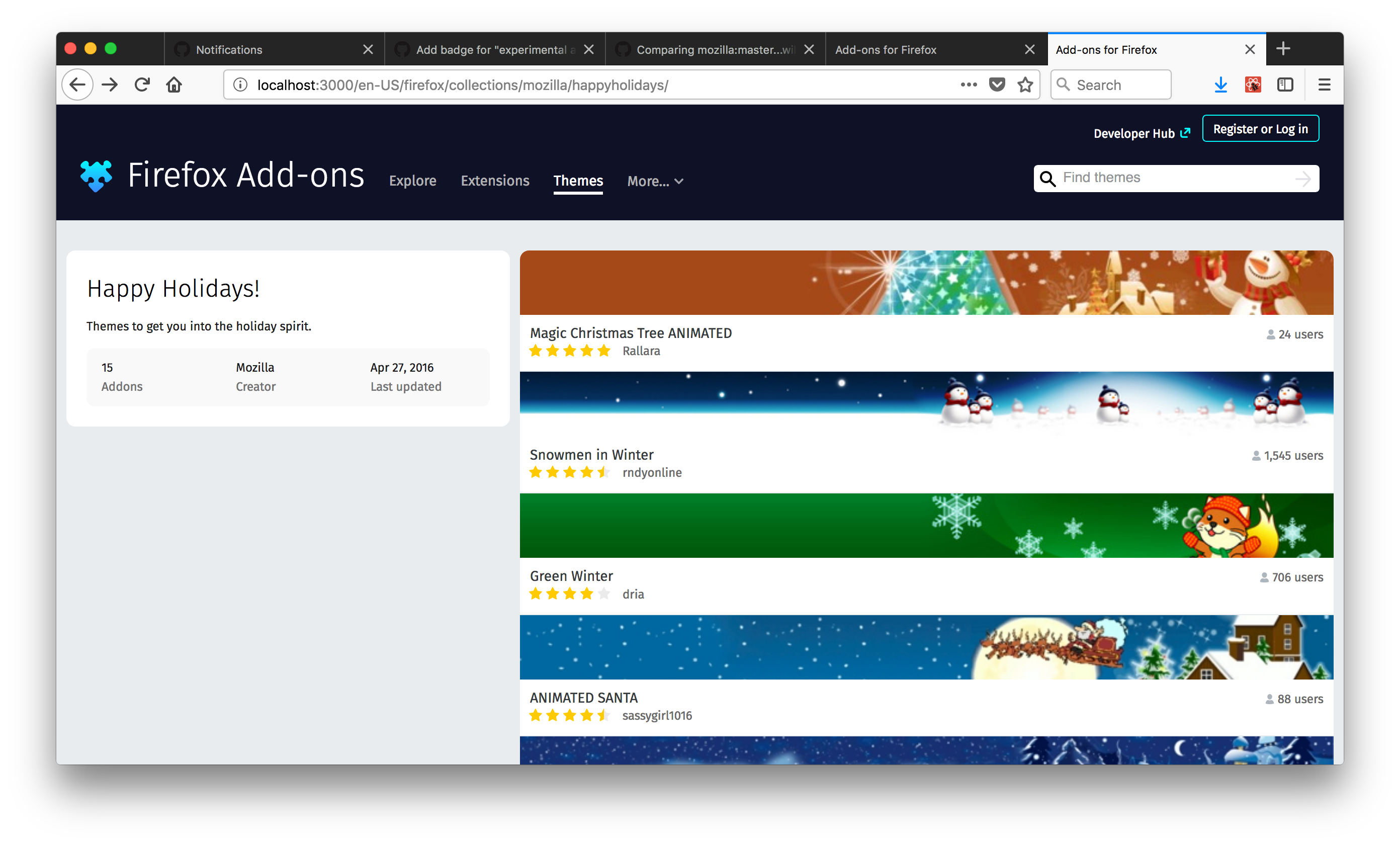The width and height of the screenshot is (1400, 845).
Task: Toggle the browser sidebar view
Action: click(x=1285, y=84)
